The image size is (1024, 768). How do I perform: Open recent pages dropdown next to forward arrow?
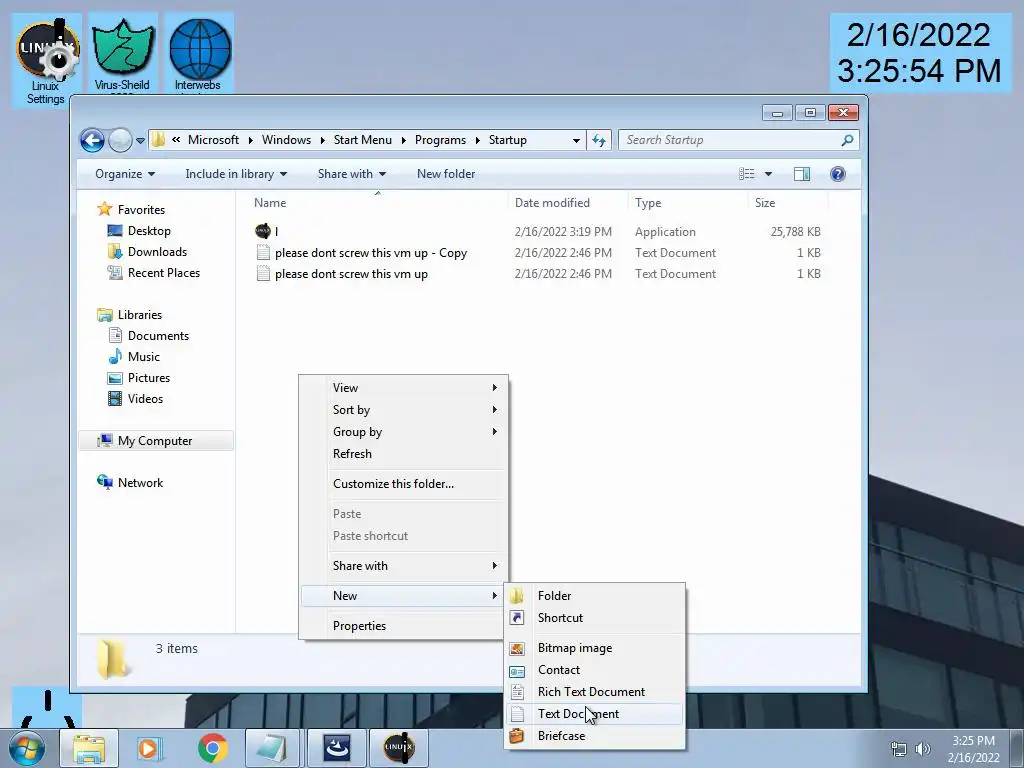coord(140,140)
